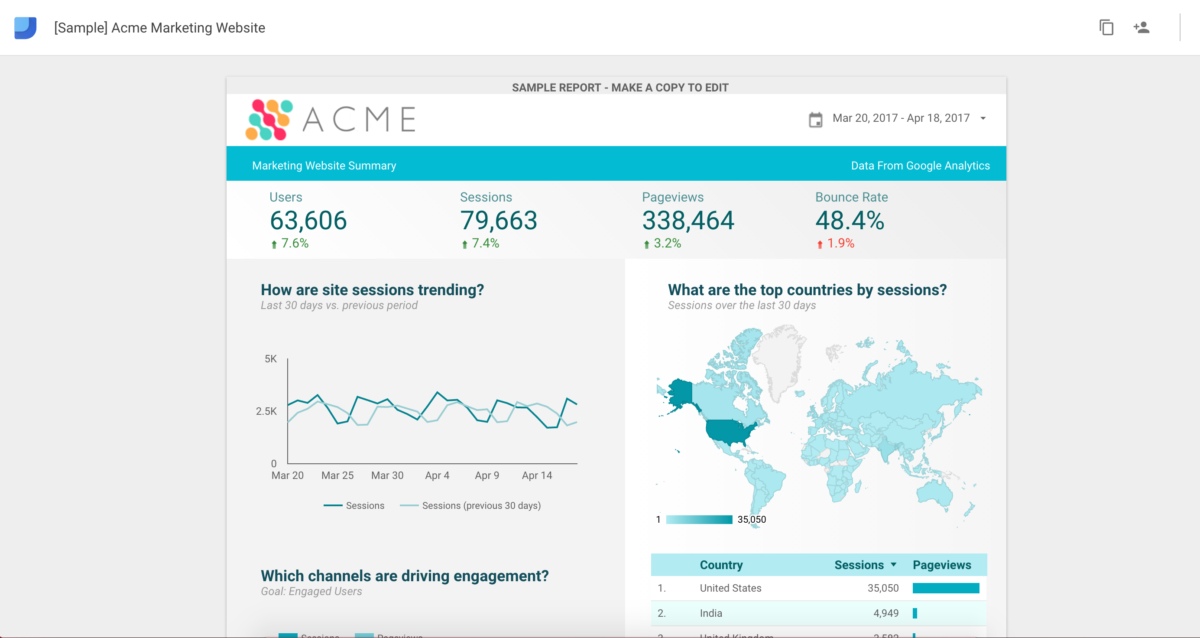Click the 5K y-axis label
This screenshot has width=1200, height=638.
(270, 359)
